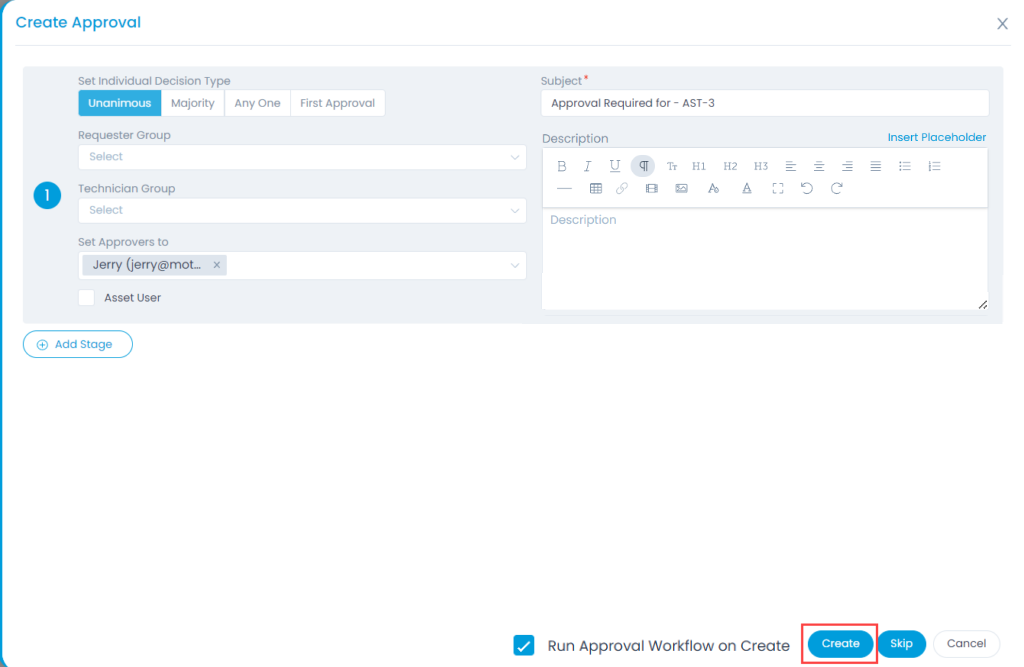Insert a horizontal line in the Description
This screenshot has width=1024, height=667.
click(x=564, y=188)
